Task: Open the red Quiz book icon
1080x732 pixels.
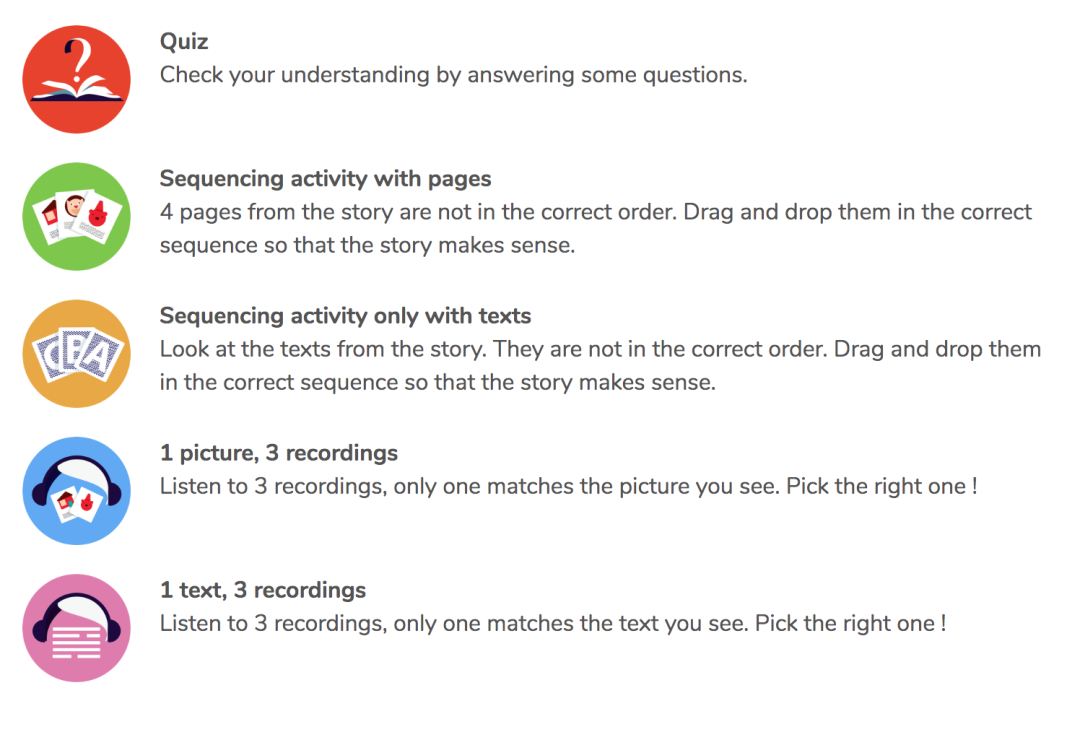Action: tap(76, 80)
